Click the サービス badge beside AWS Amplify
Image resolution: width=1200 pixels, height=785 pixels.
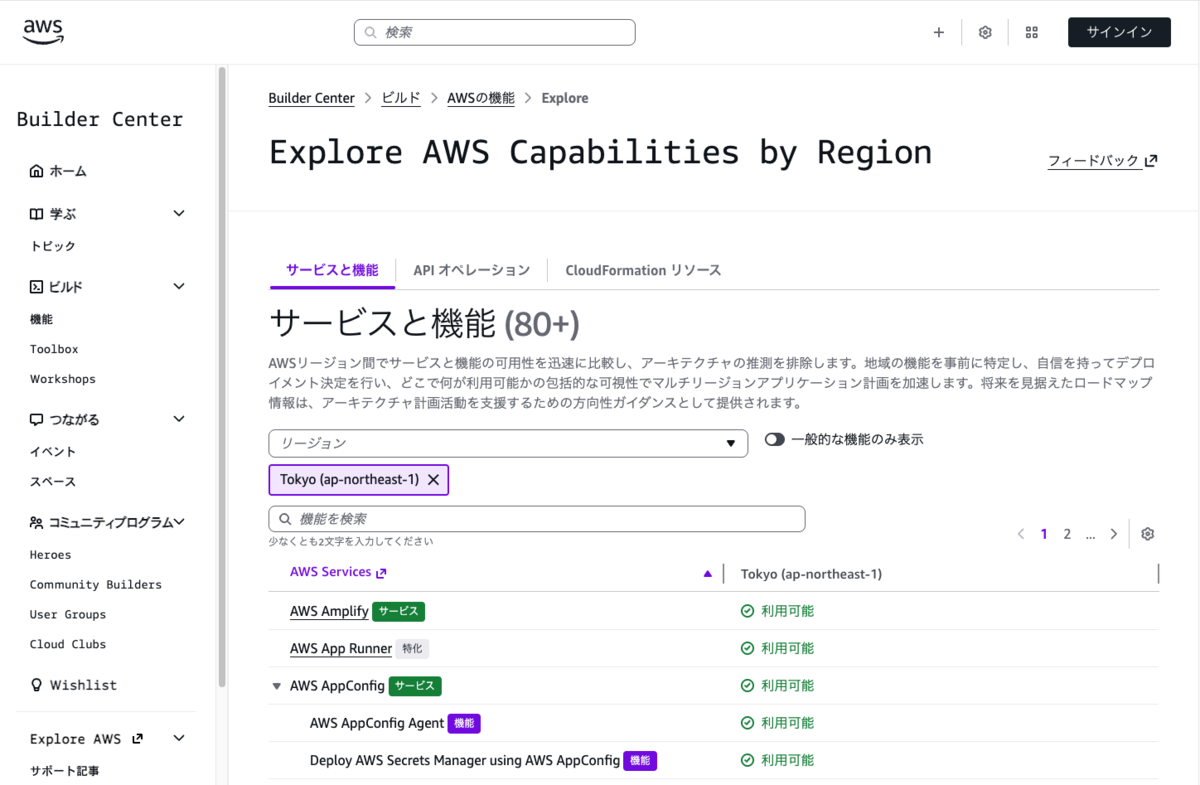[x=398, y=611]
